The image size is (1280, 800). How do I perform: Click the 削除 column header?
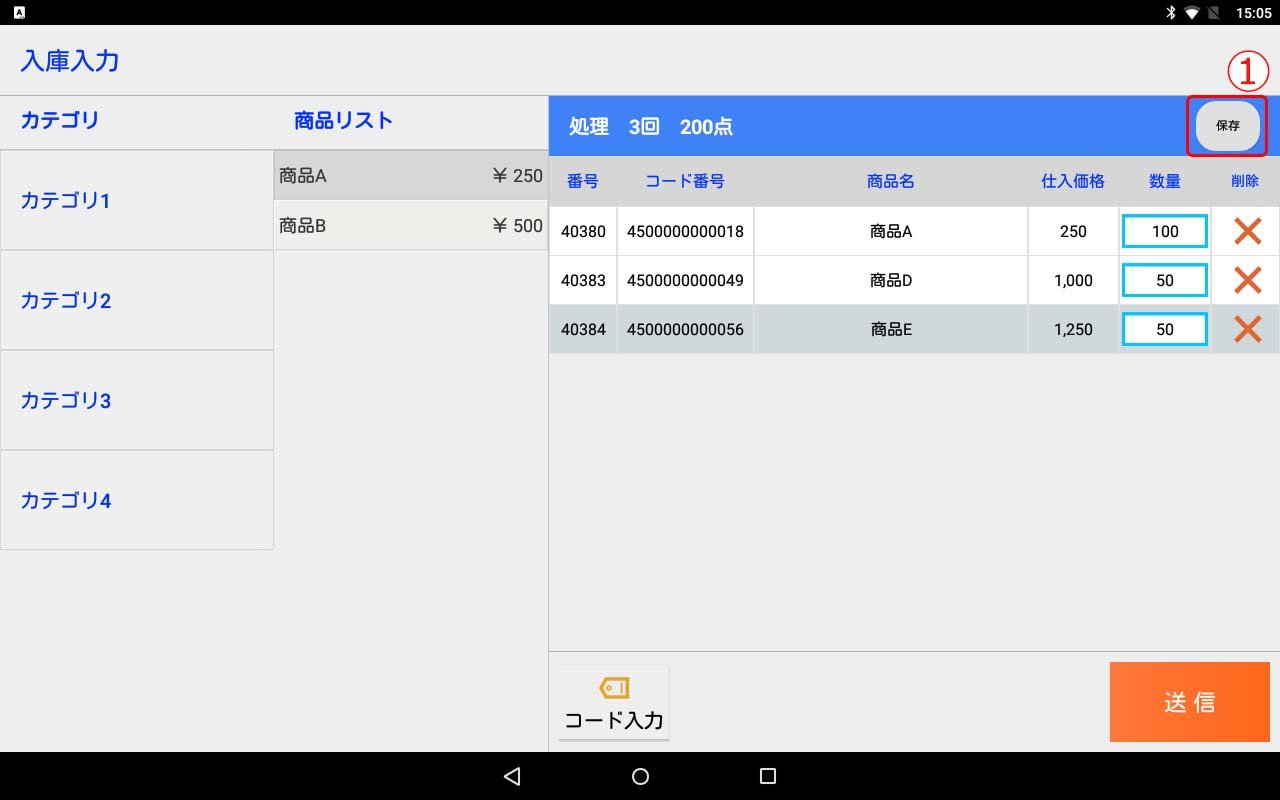[1245, 181]
